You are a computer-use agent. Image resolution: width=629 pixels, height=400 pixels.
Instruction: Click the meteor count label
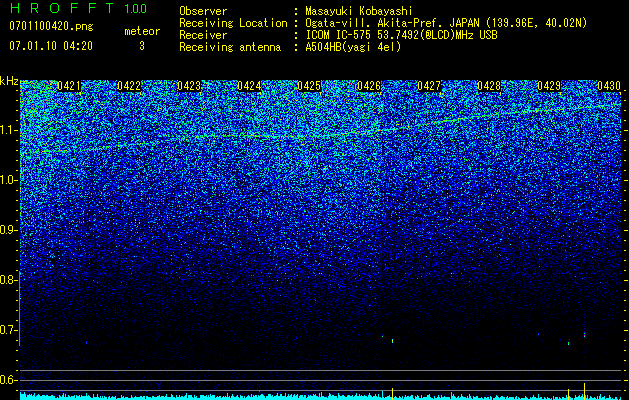pos(142,31)
